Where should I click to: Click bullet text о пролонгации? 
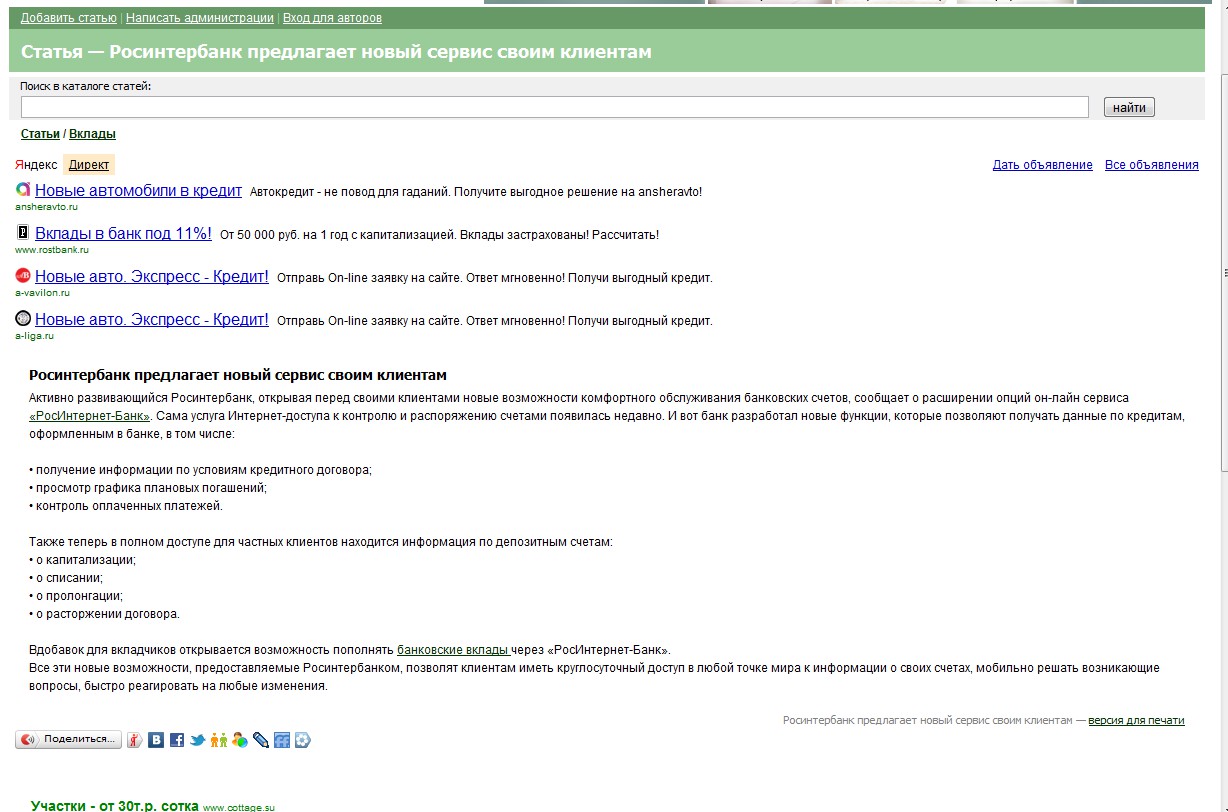pos(76,596)
